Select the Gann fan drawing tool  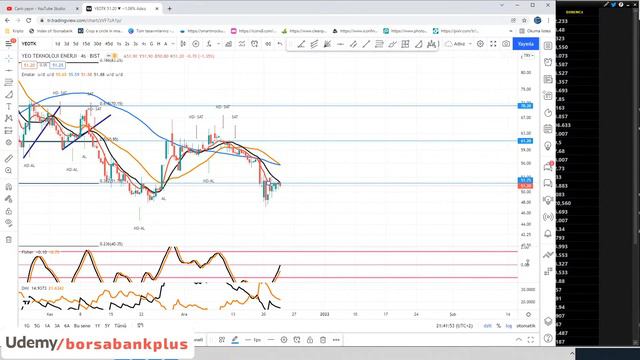pos(327,44)
